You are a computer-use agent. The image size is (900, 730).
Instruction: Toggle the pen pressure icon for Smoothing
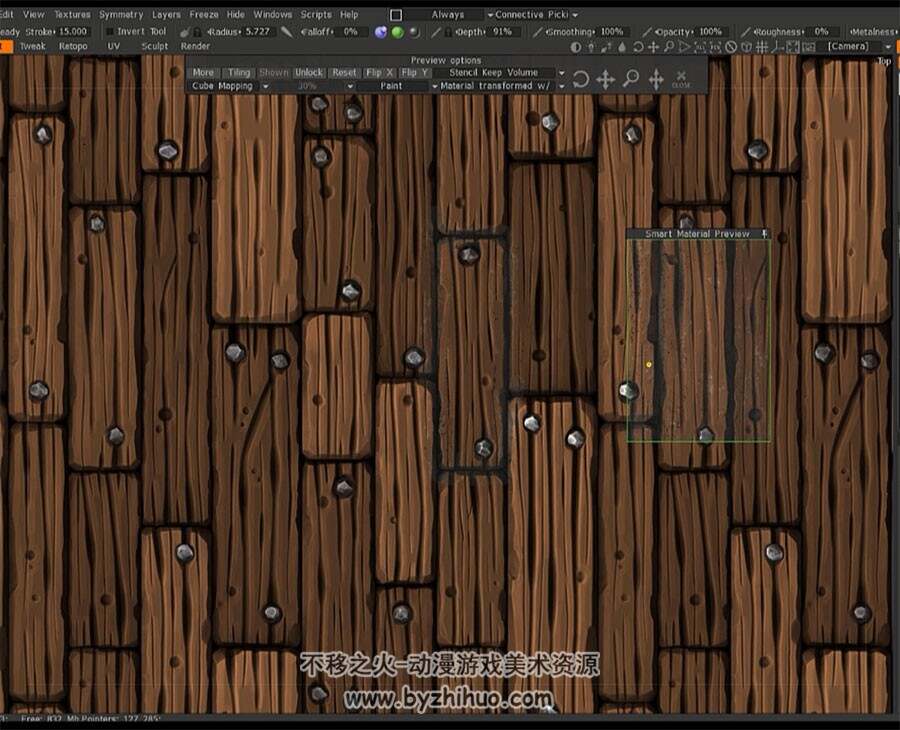click(537, 32)
